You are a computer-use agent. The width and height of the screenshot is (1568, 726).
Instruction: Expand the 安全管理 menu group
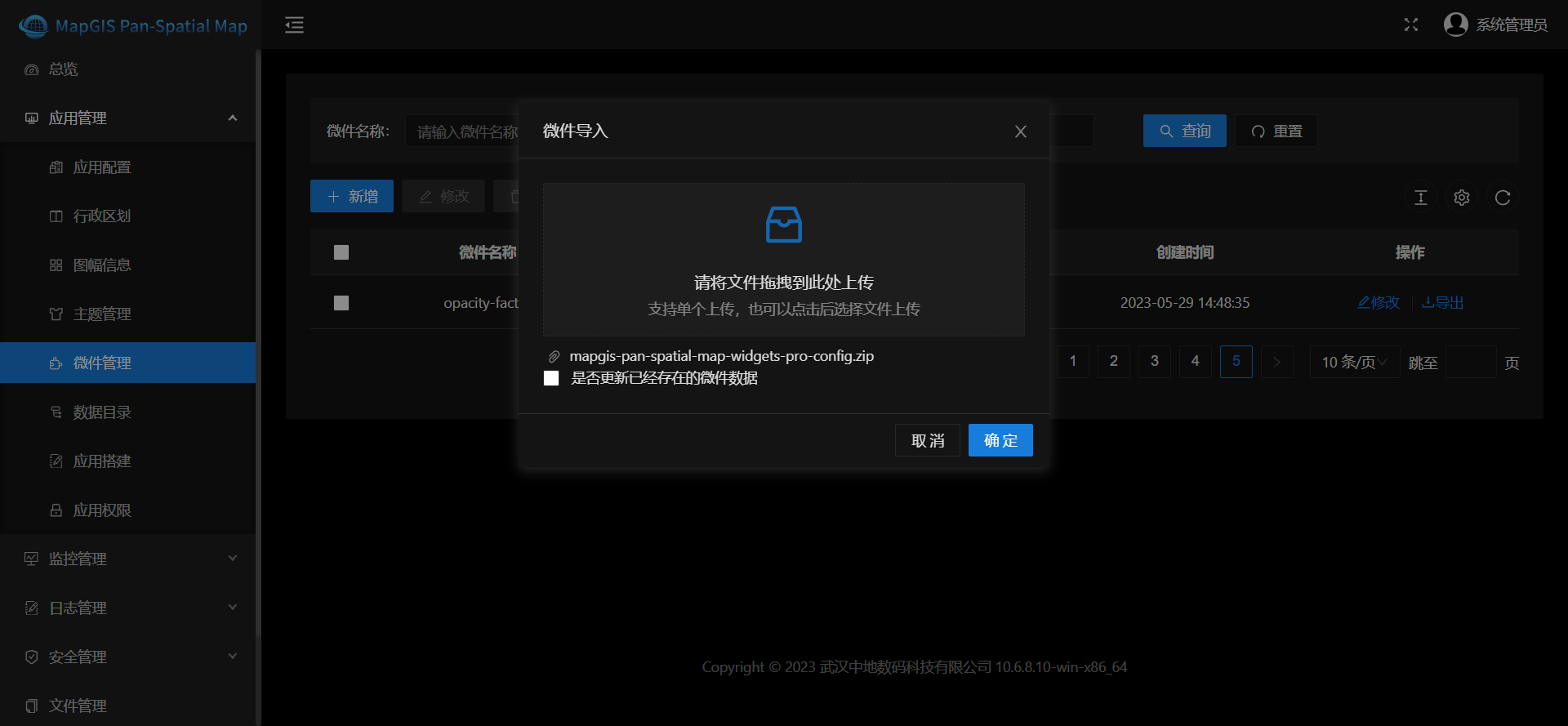[x=127, y=657]
